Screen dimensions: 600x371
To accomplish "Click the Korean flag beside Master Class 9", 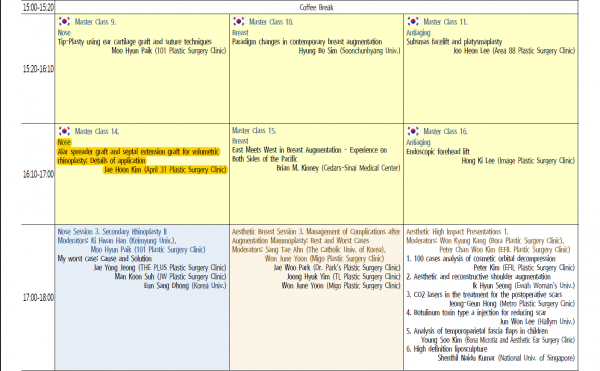I will 64,21.
